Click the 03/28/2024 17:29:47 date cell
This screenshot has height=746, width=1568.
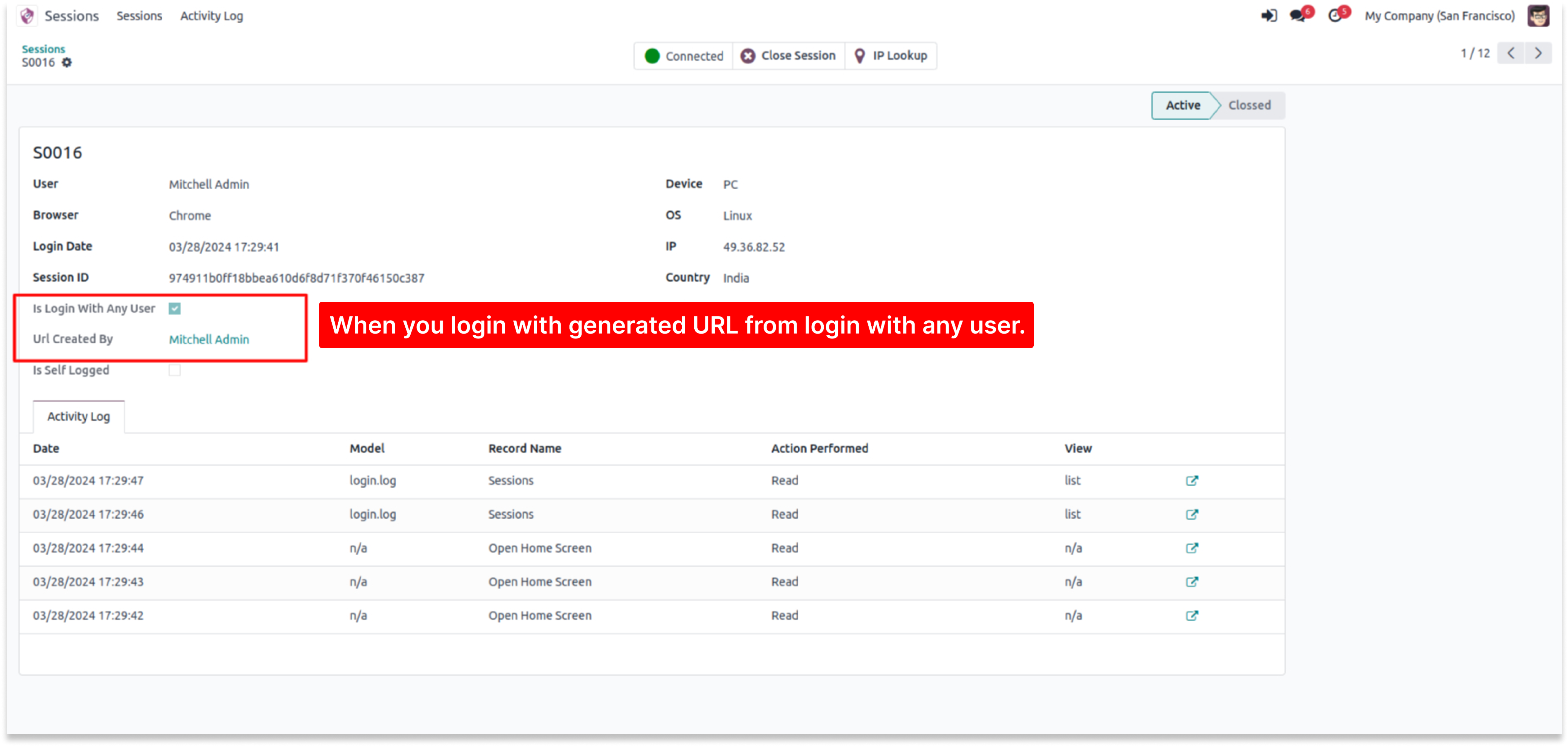coord(88,481)
